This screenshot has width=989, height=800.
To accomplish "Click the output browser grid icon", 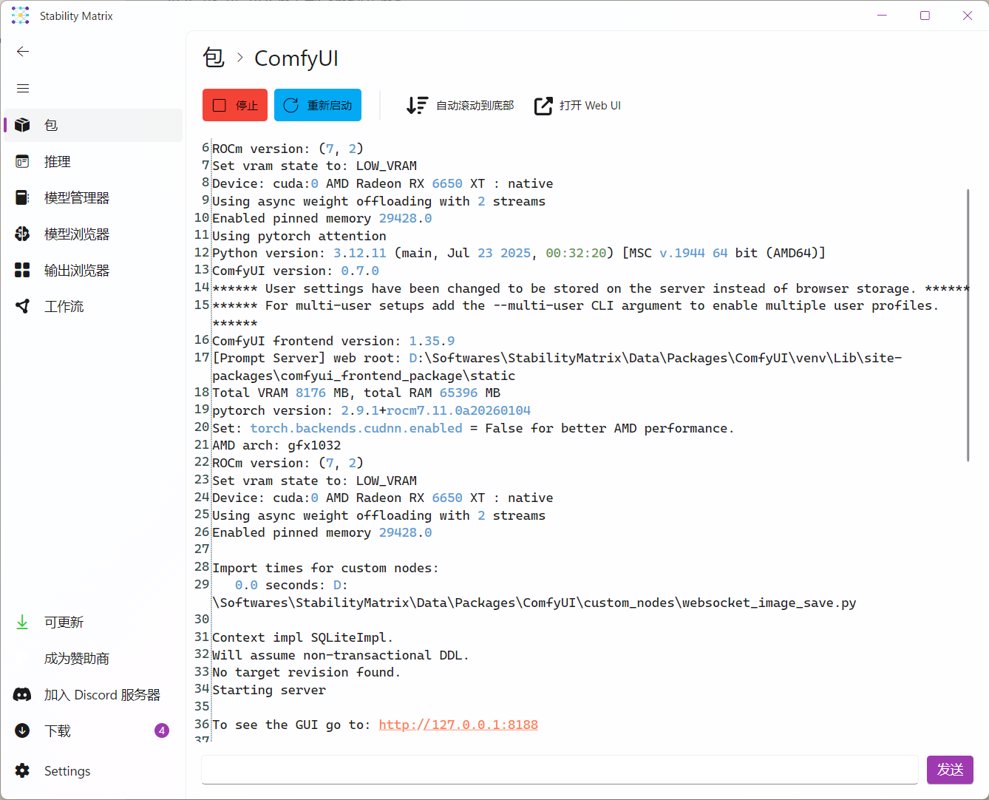I will [x=22, y=270].
